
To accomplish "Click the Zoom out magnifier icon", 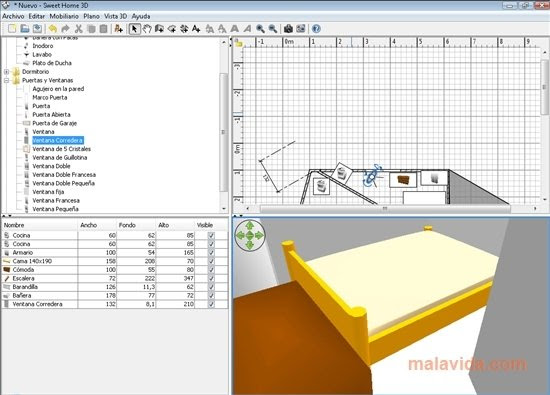I will click(x=273, y=29).
